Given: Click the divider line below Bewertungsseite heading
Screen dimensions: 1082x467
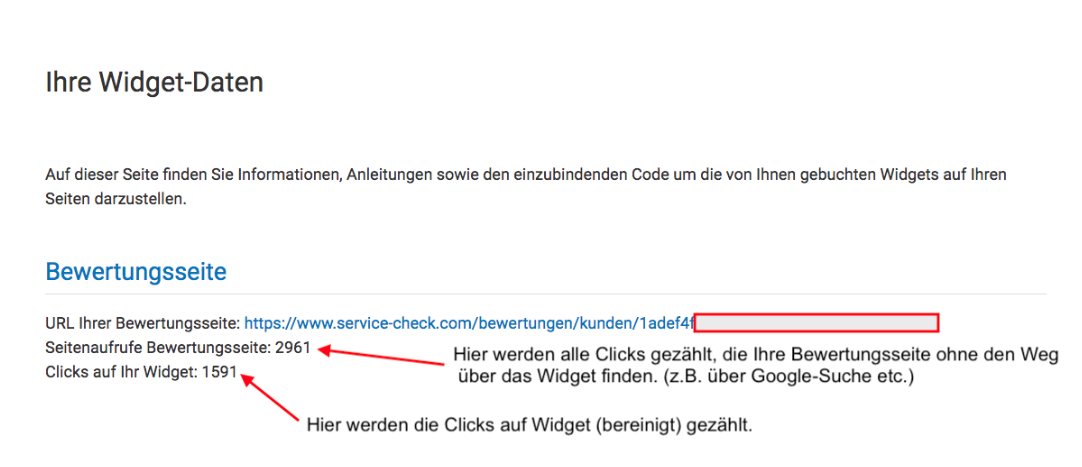Looking at the screenshot, I should 546,295.
